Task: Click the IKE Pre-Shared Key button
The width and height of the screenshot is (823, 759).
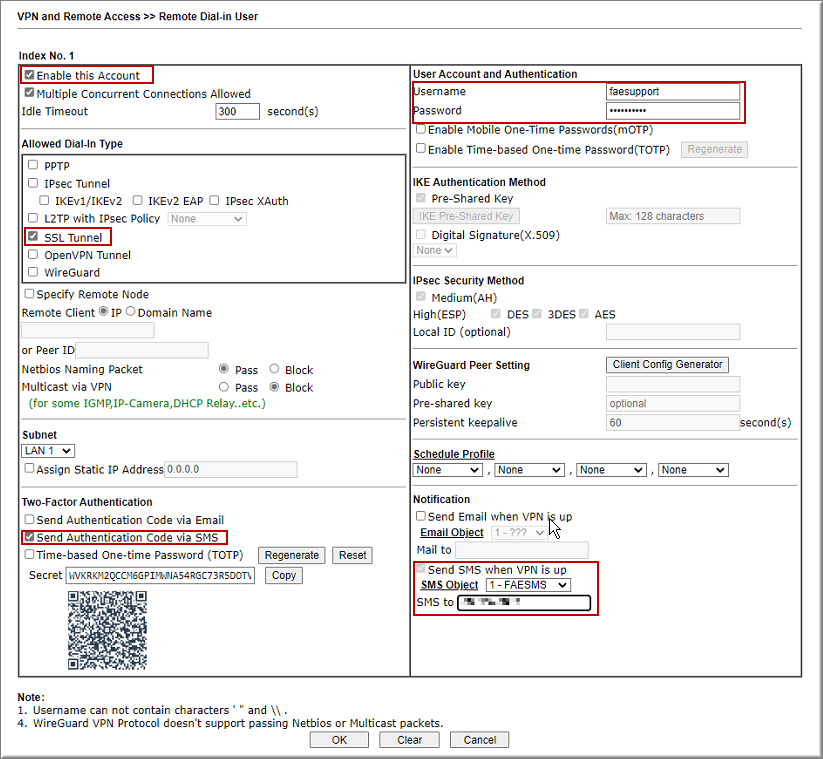Action: tap(466, 216)
